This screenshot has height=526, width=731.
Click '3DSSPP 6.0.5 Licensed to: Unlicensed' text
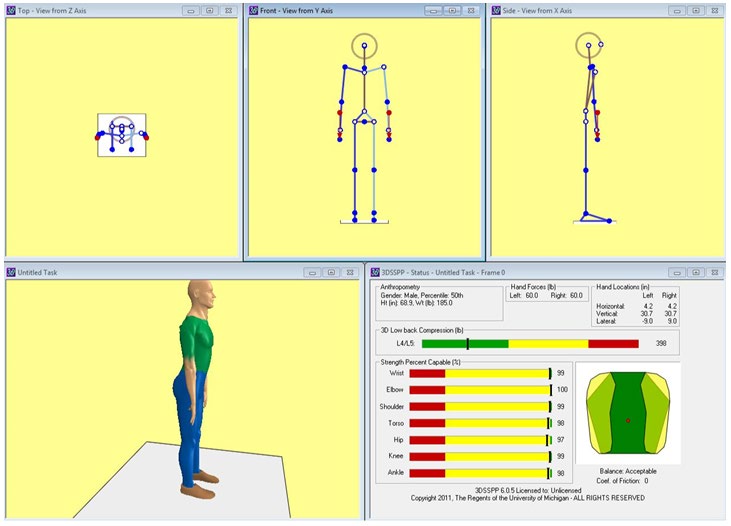click(528, 491)
